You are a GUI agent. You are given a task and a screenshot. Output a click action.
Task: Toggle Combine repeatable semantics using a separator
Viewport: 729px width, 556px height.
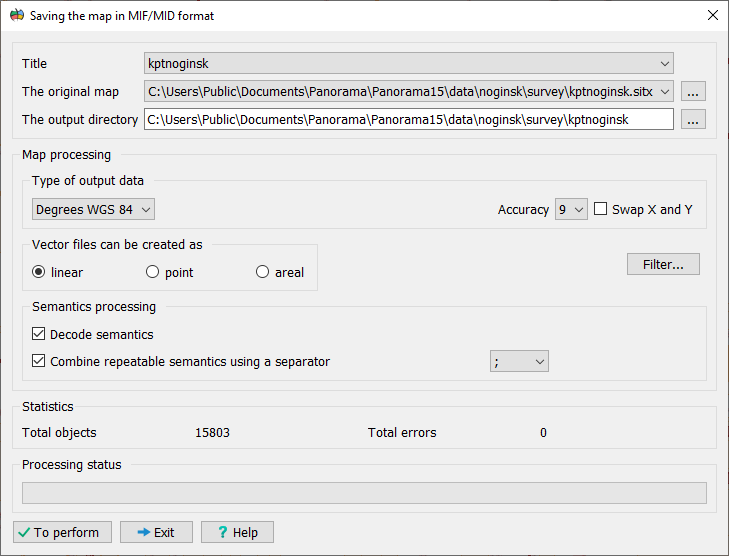click(39, 361)
